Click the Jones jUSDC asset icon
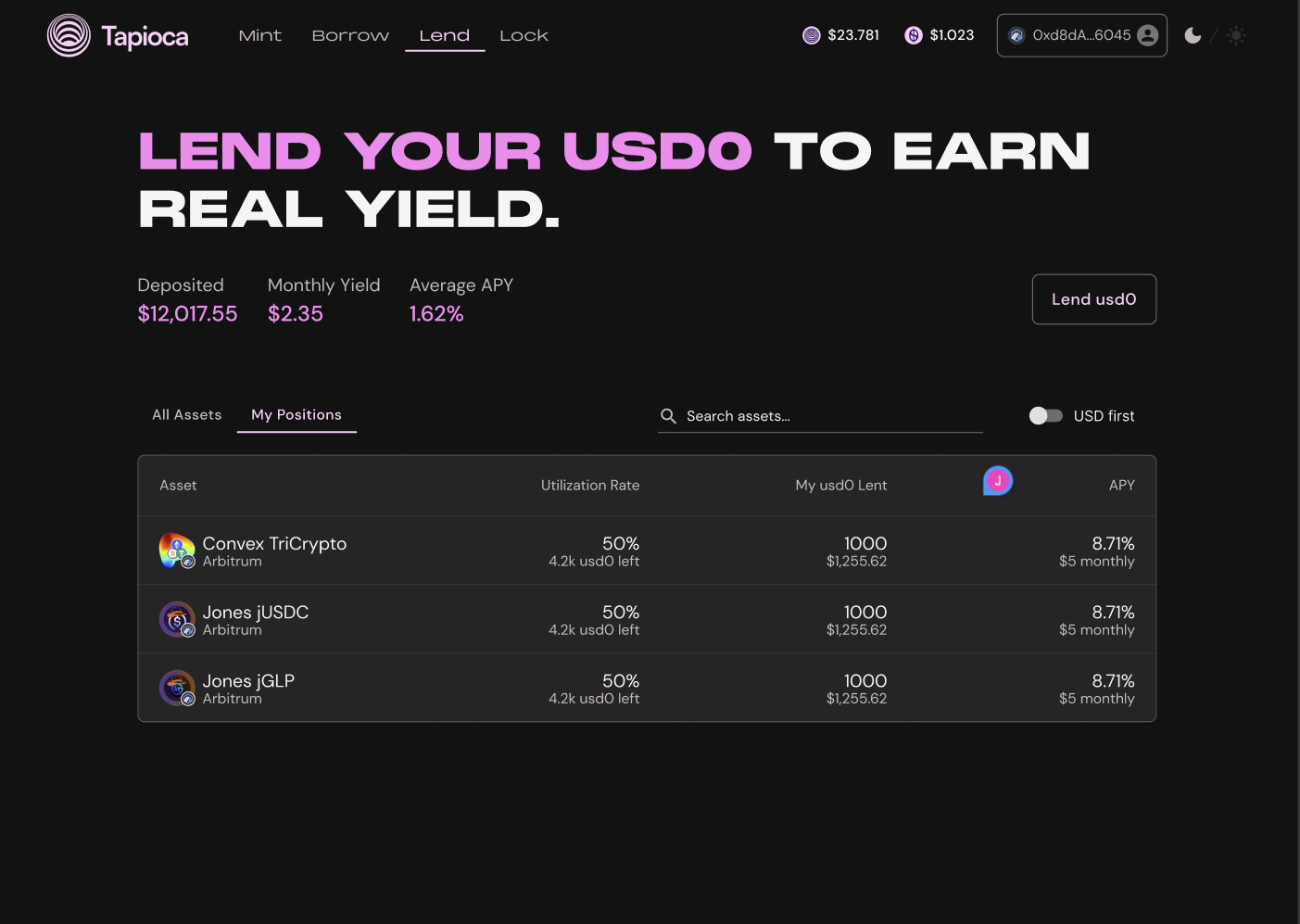The height and width of the screenshot is (924, 1300). (x=177, y=619)
